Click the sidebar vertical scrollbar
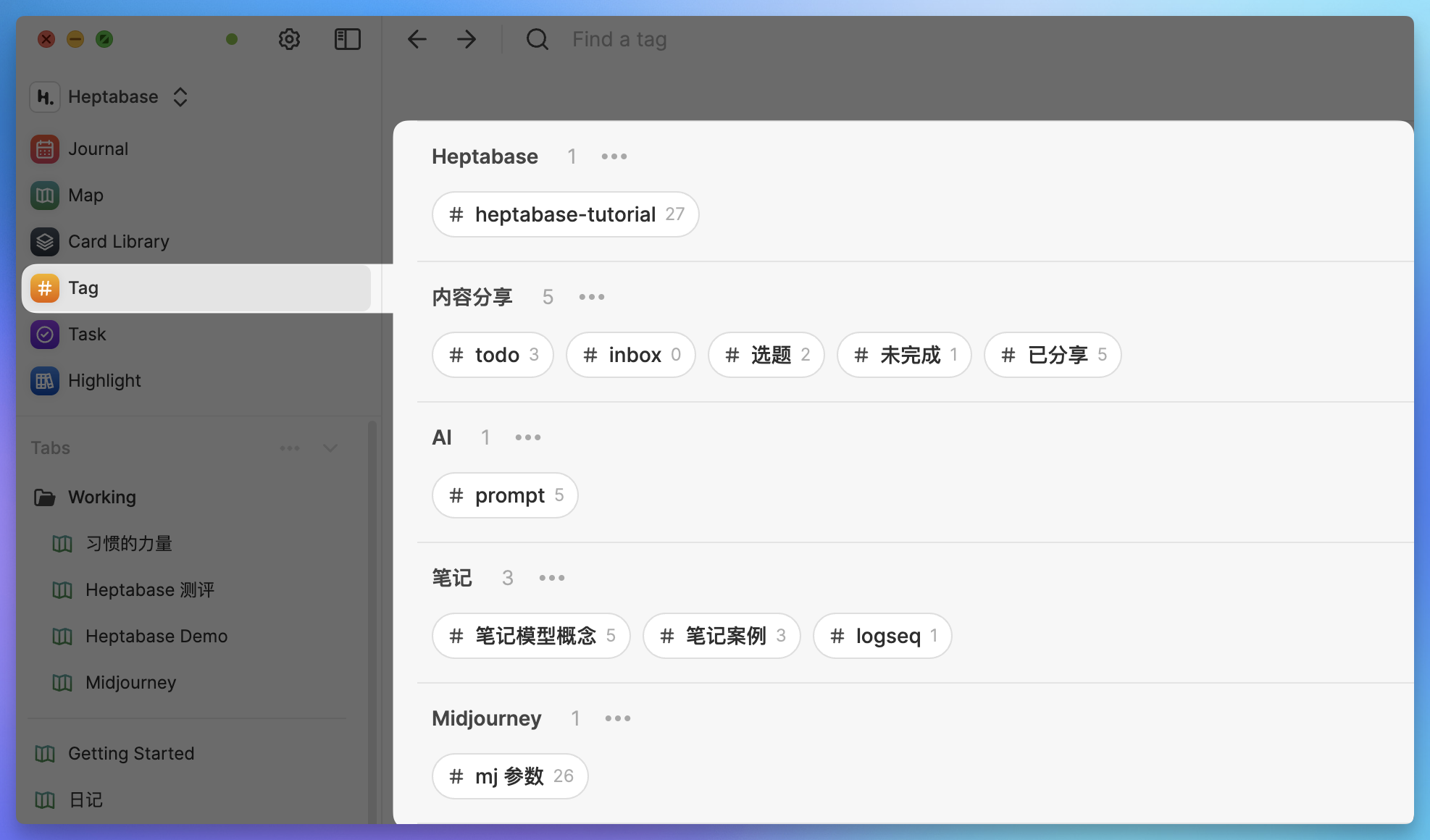The image size is (1430, 840). [372, 621]
